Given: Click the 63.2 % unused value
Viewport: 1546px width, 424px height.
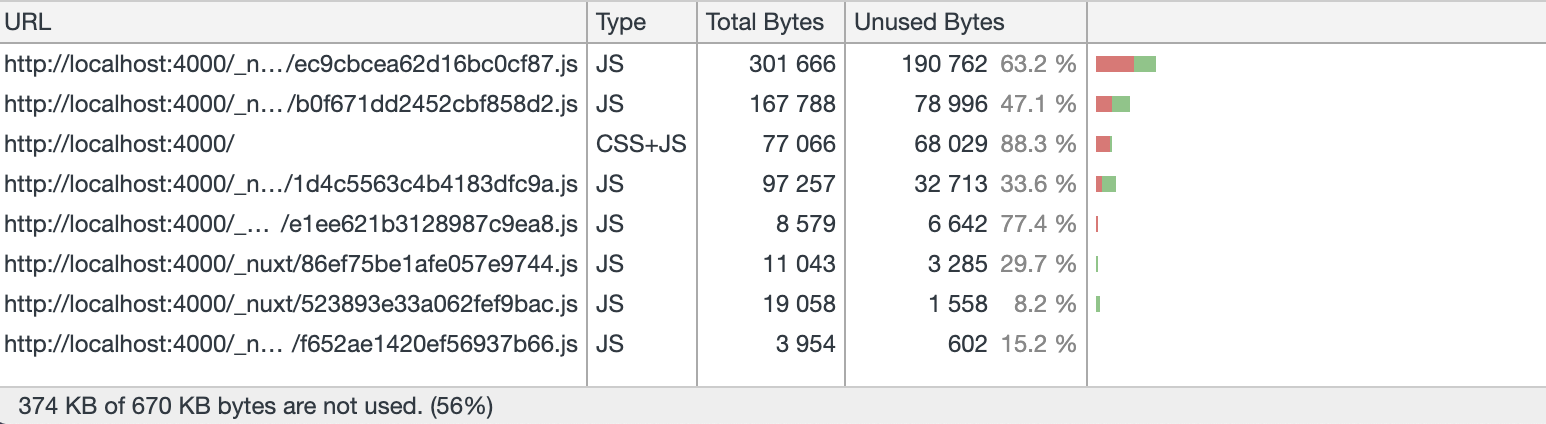Looking at the screenshot, I should 1038,64.
